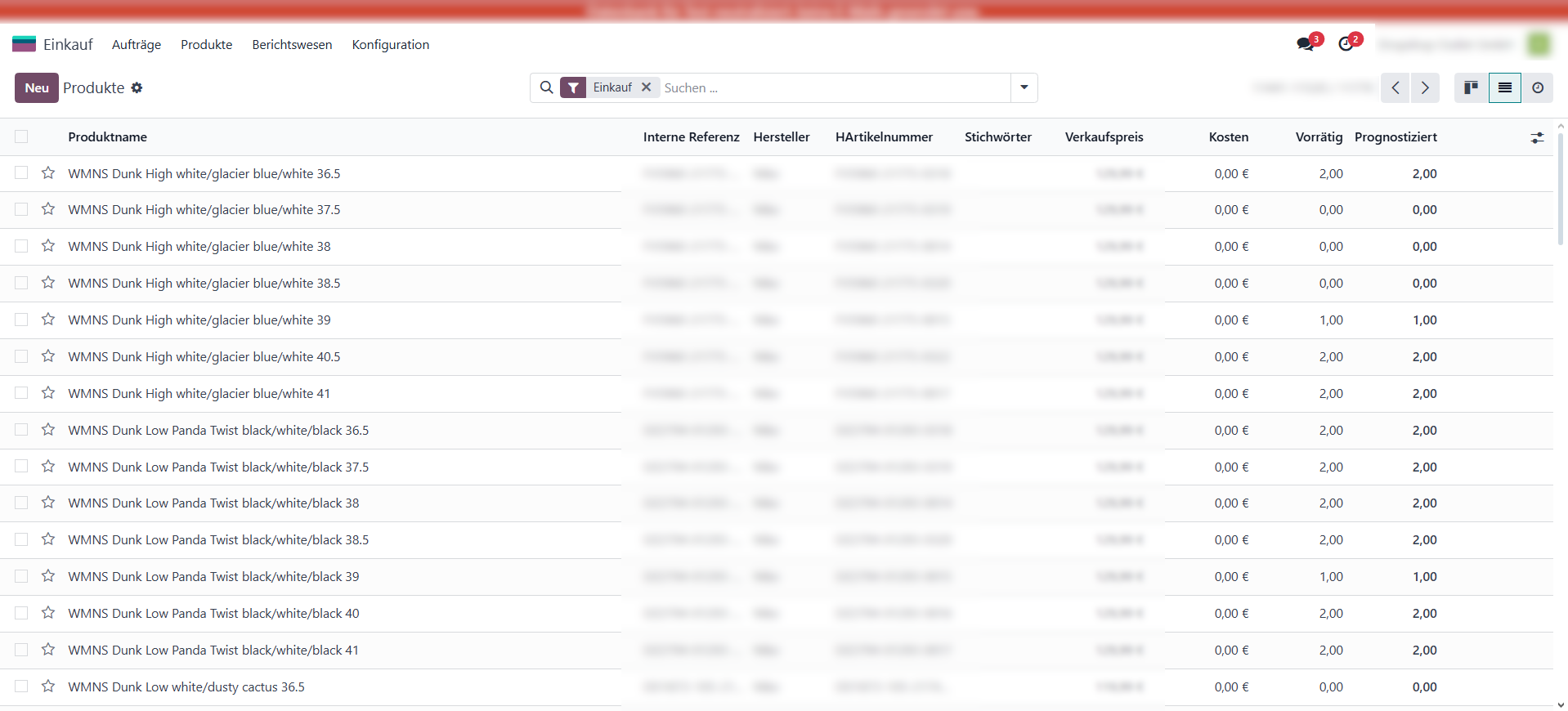Switch to activity view
Image resolution: width=1568 pixels, height=711 pixels.
(x=1538, y=87)
